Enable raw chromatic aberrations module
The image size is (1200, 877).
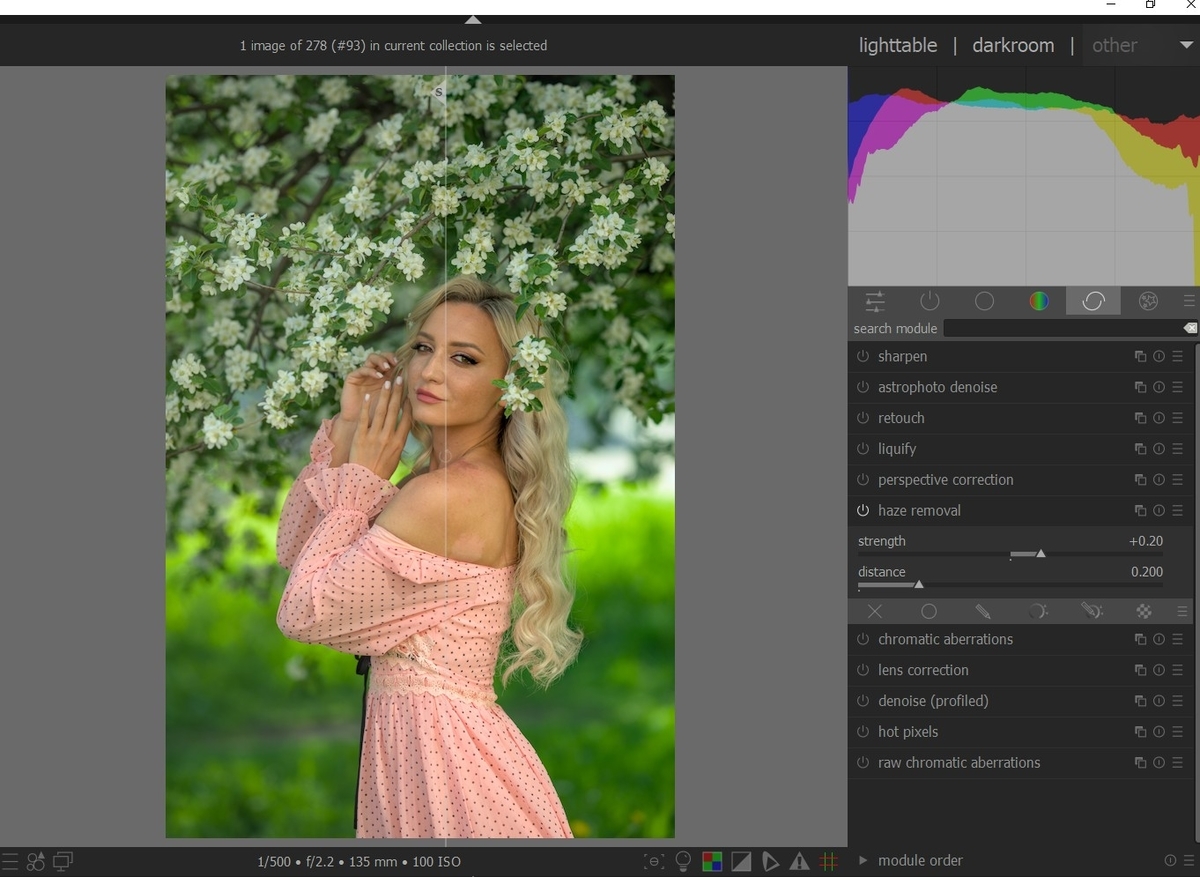click(863, 763)
